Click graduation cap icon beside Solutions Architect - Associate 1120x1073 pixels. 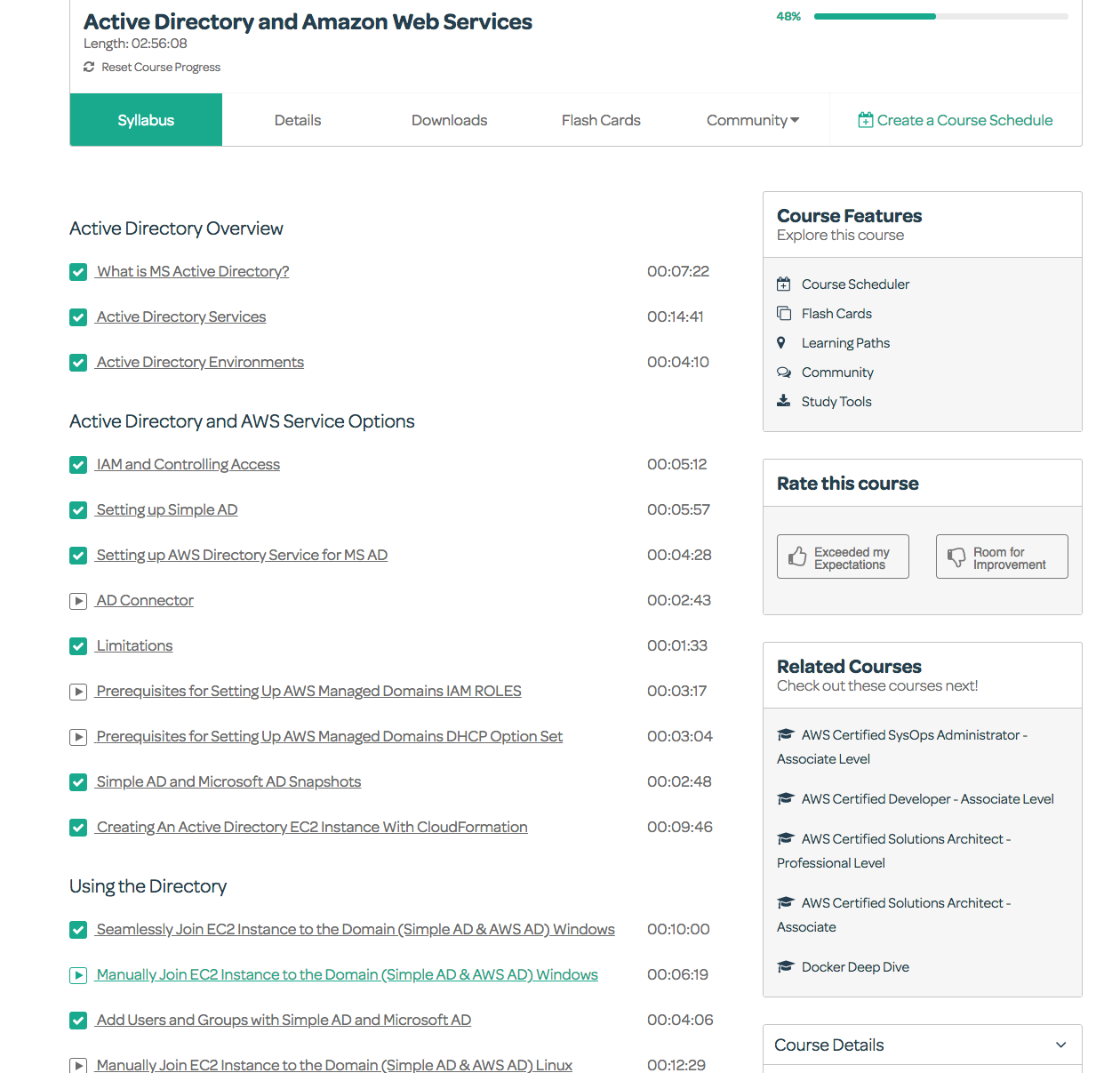[785, 902]
